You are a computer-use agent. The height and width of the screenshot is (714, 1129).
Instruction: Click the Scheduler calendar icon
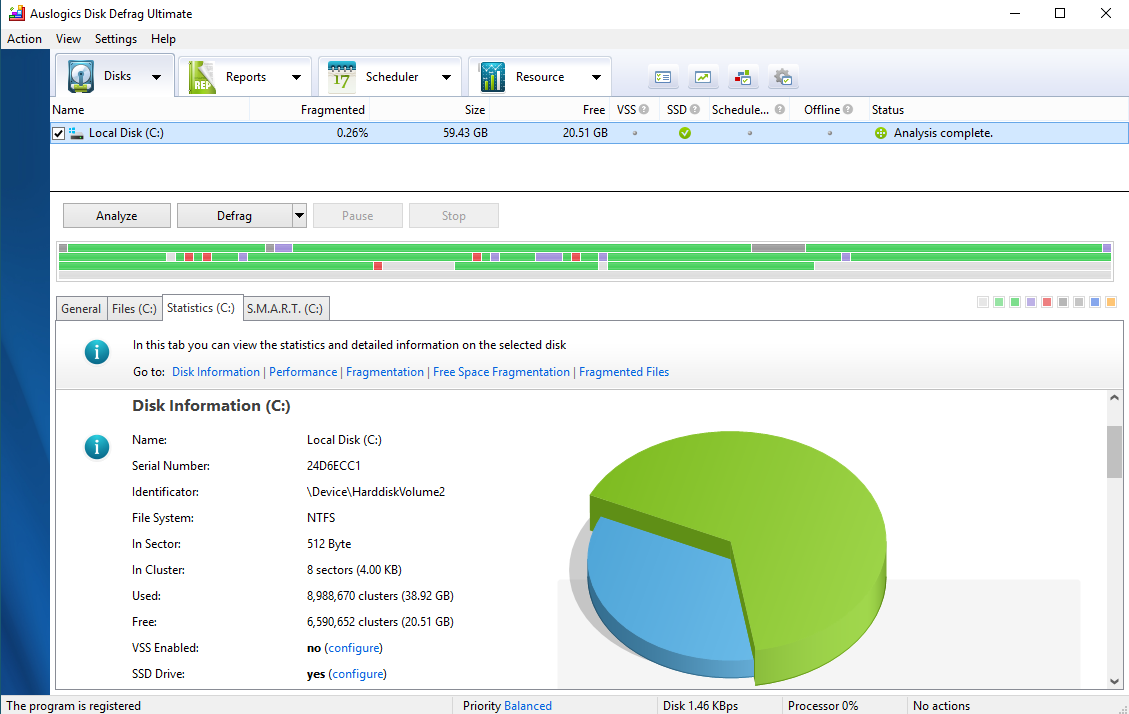[x=342, y=77]
